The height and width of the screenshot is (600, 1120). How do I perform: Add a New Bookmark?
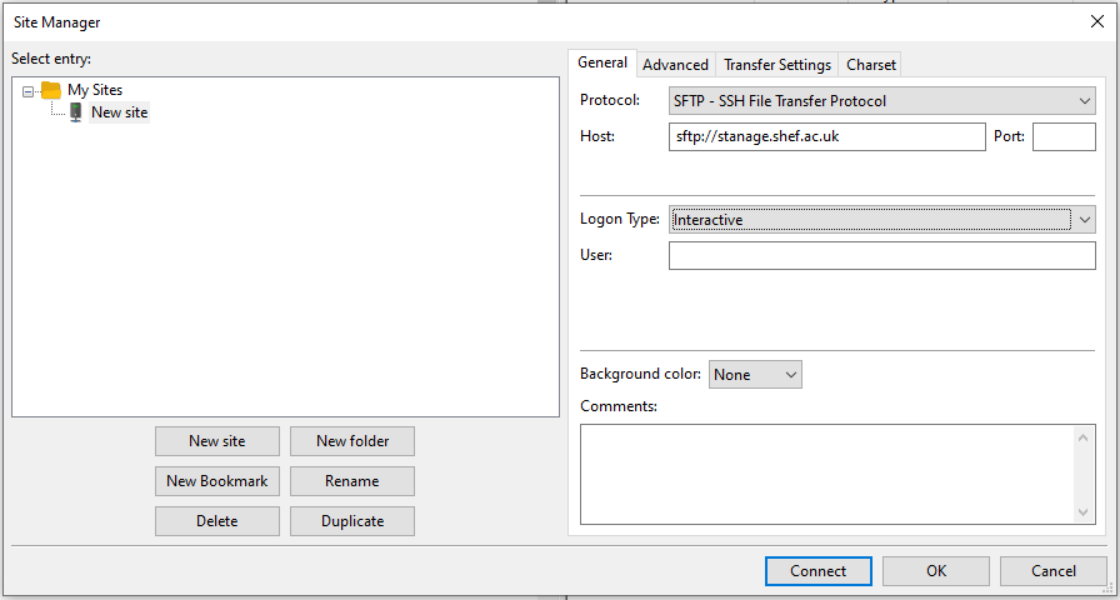[217, 481]
